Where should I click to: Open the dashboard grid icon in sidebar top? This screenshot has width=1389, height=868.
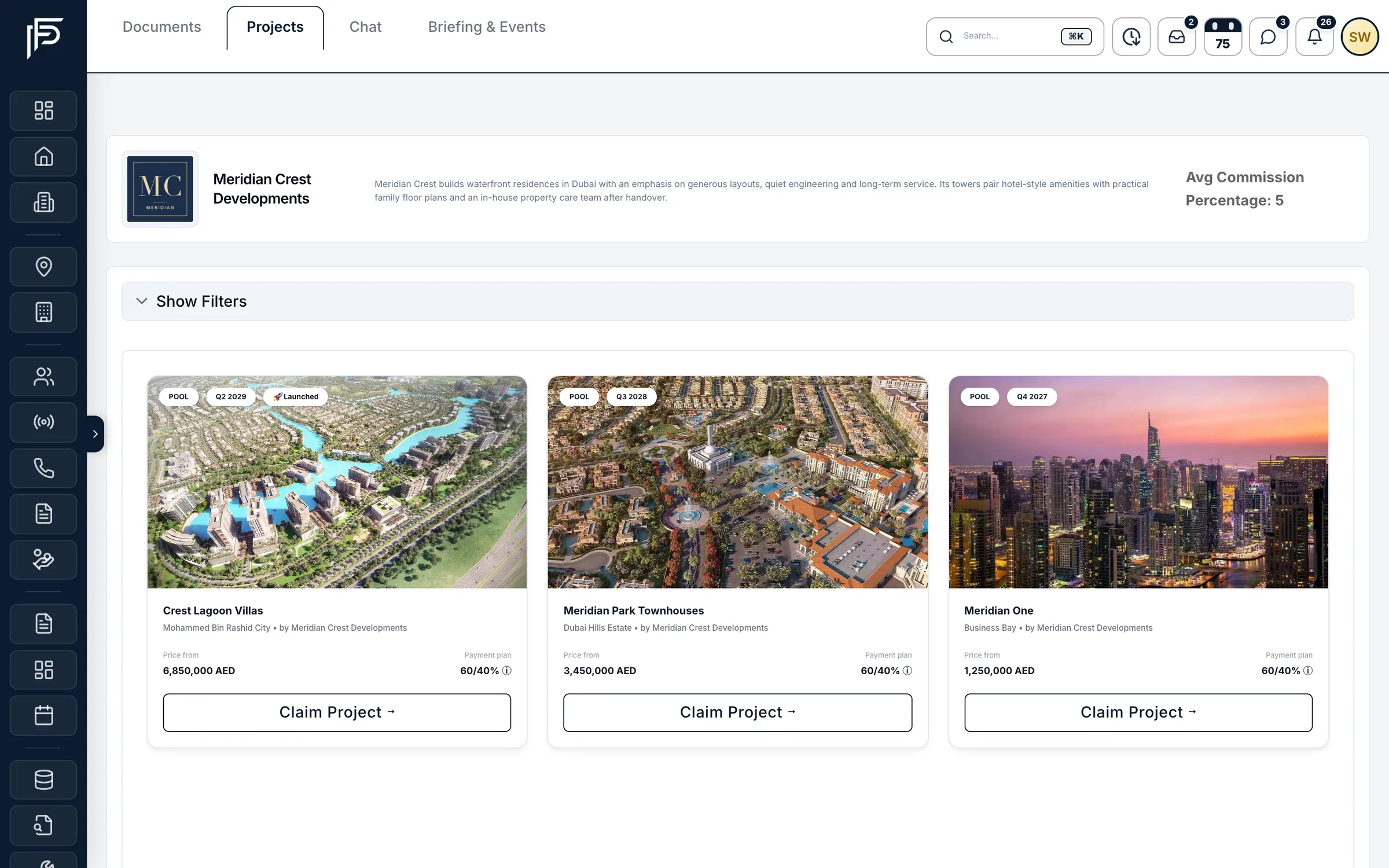(43, 111)
